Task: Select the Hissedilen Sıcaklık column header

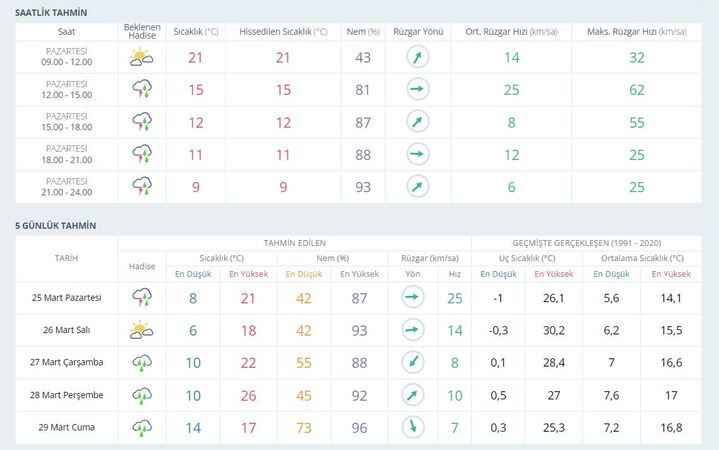Action: pos(283,32)
